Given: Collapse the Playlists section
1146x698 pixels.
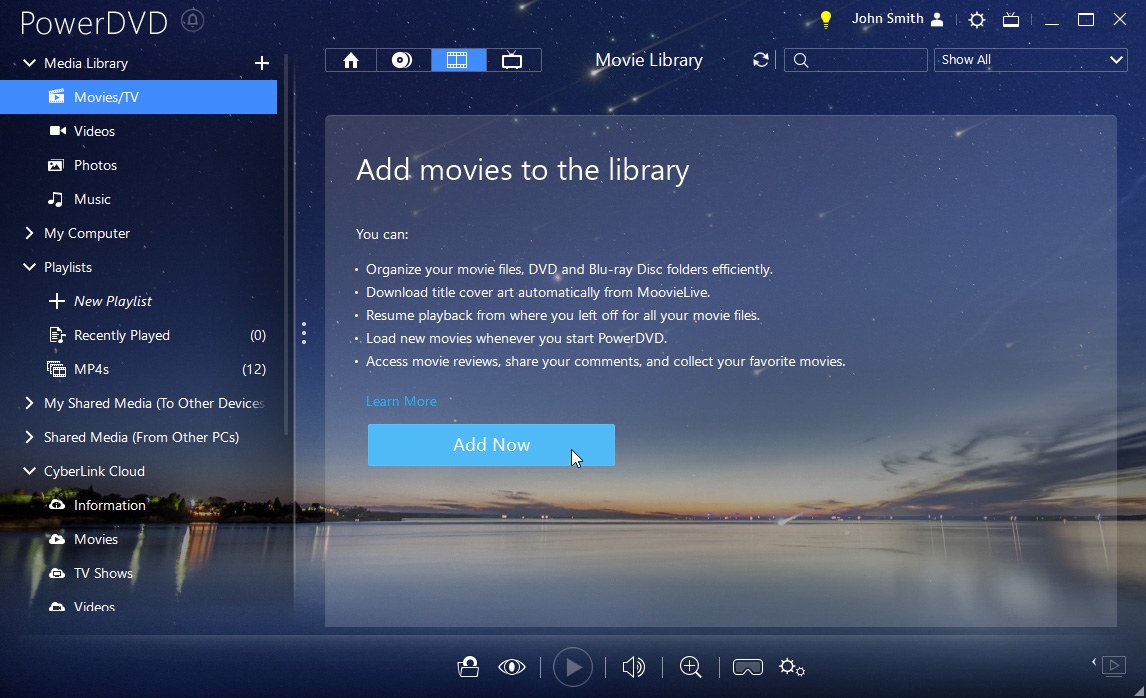Looking at the screenshot, I should pyautogui.click(x=29, y=268).
